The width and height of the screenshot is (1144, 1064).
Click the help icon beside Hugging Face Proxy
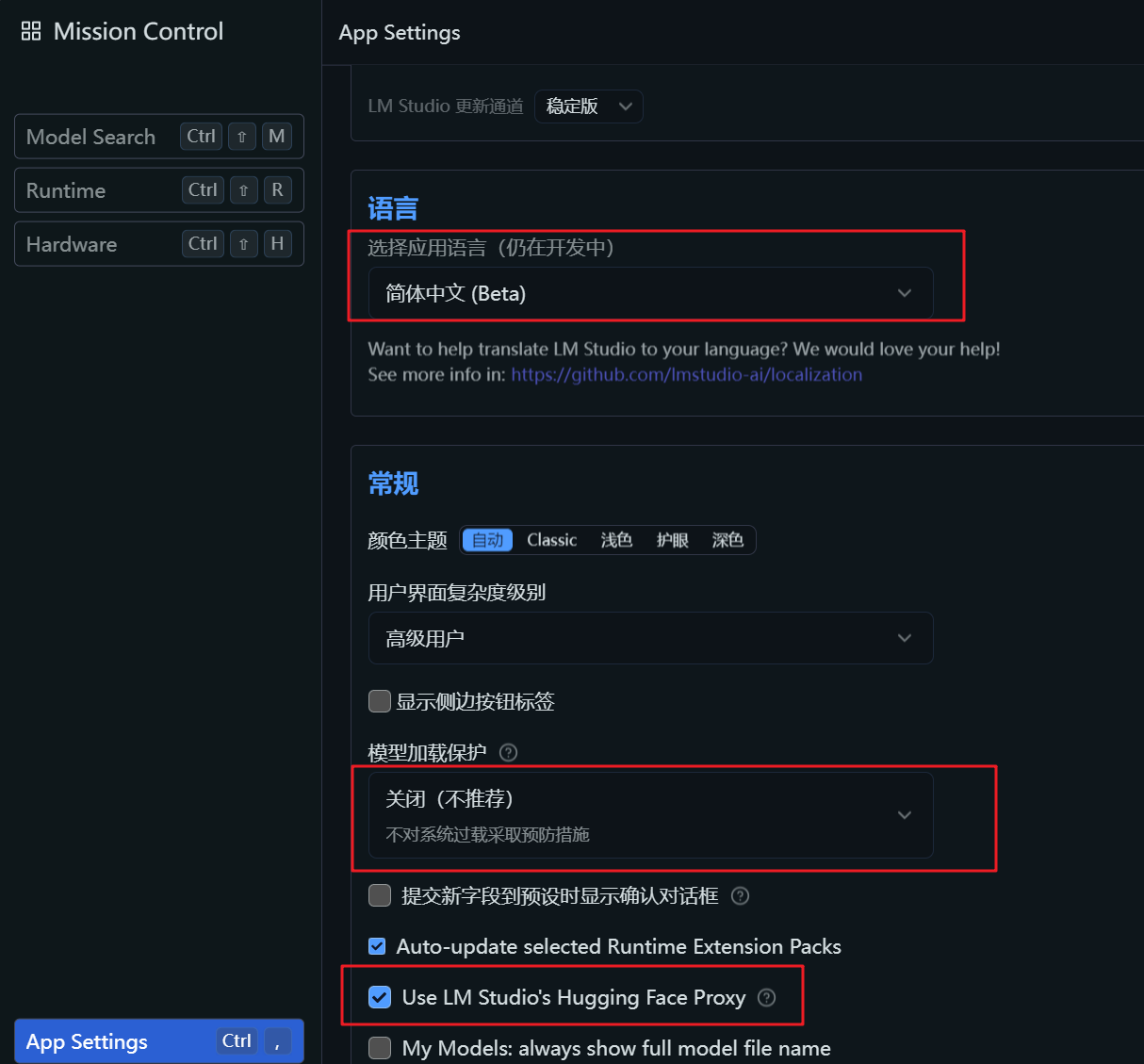pyautogui.click(x=766, y=997)
